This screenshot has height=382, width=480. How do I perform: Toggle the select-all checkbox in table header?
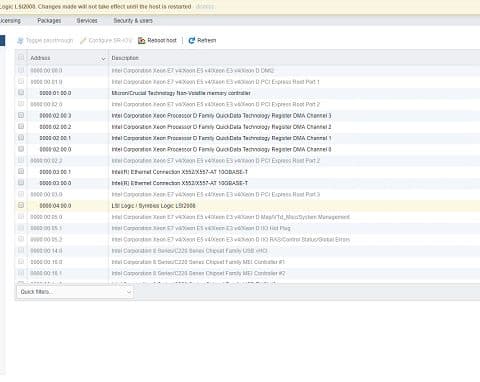21,57
